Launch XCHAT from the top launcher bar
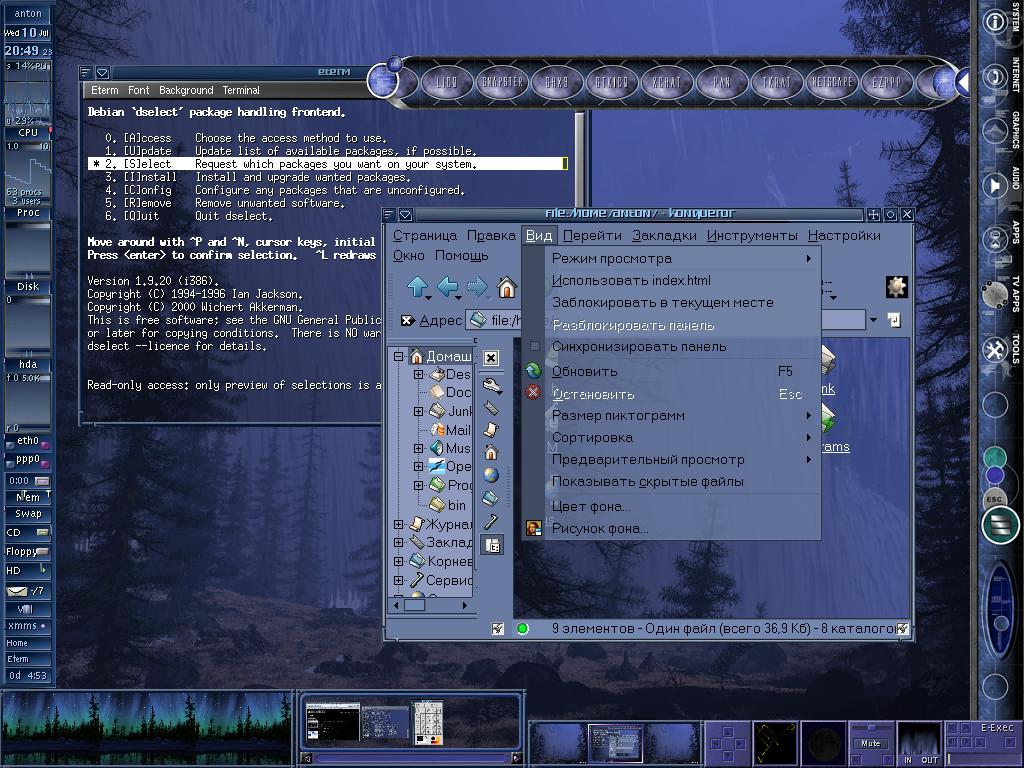 point(666,82)
